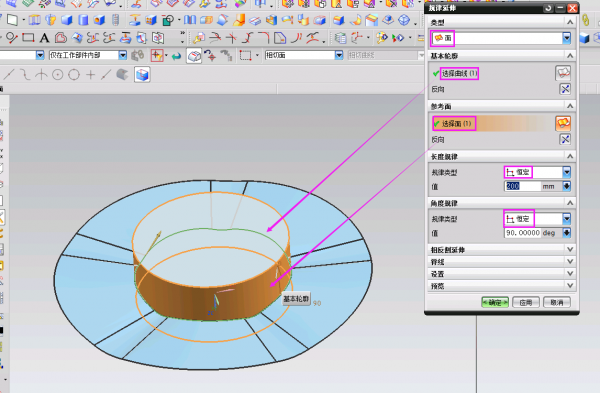The image size is (600, 393).
Task: Click the angle value field showing 90.00000
Action: (x=523, y=233)
